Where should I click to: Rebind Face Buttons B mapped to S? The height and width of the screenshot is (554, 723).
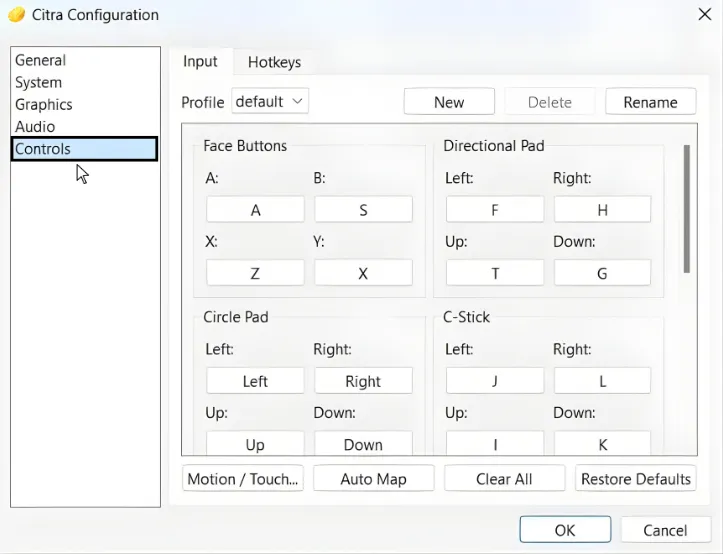[x=363, y=210]
